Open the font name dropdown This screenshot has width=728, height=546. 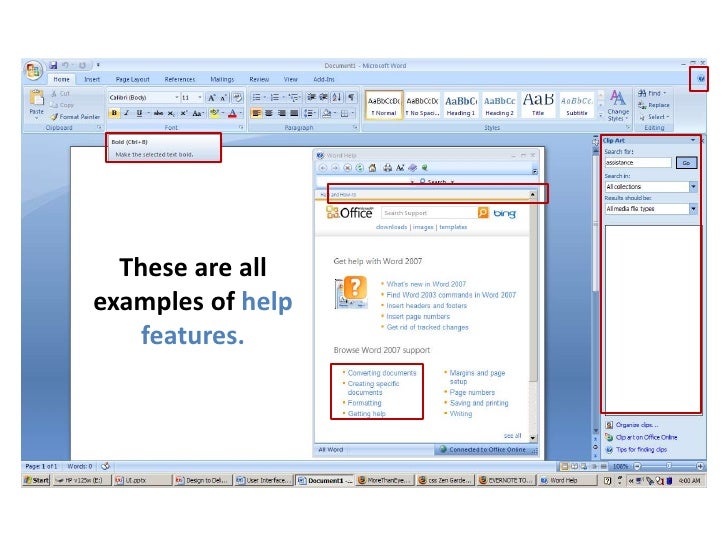[177, 98]
